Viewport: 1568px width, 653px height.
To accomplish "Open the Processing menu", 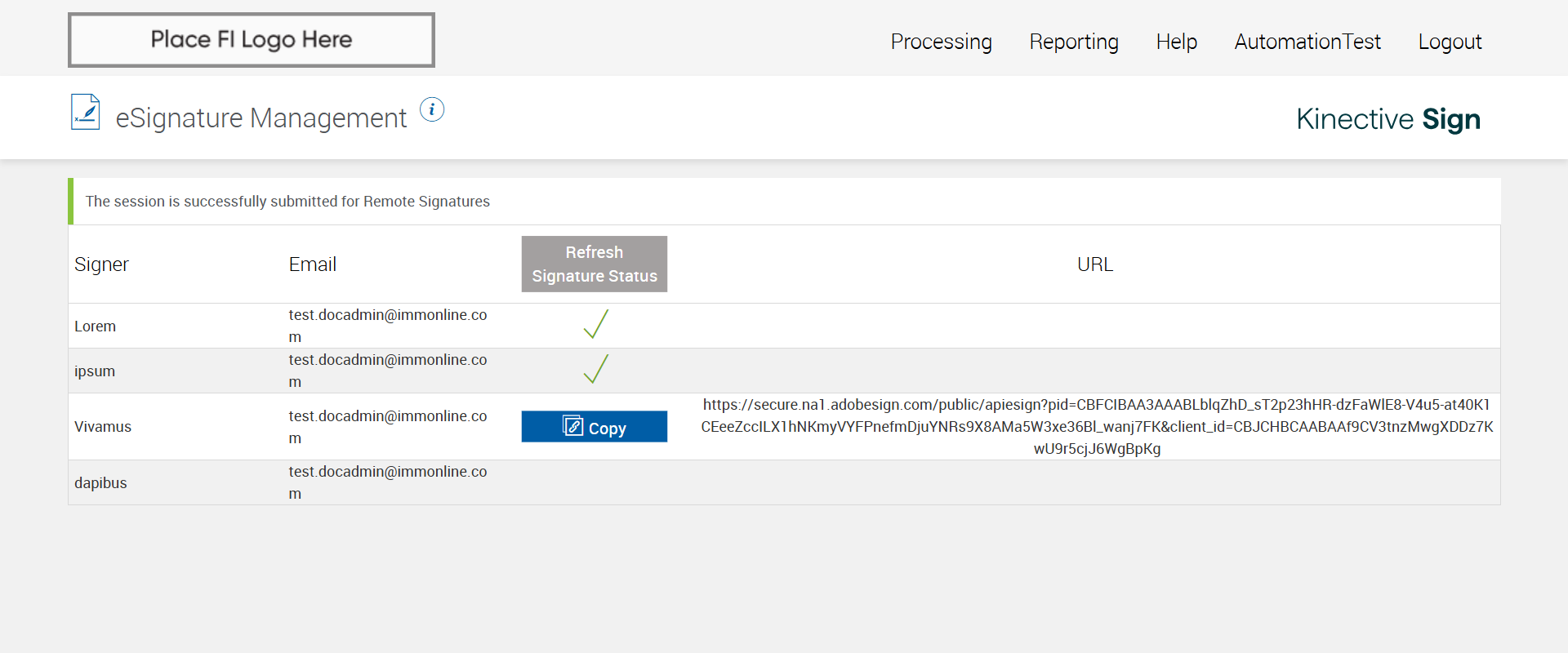I will point(941,42).
